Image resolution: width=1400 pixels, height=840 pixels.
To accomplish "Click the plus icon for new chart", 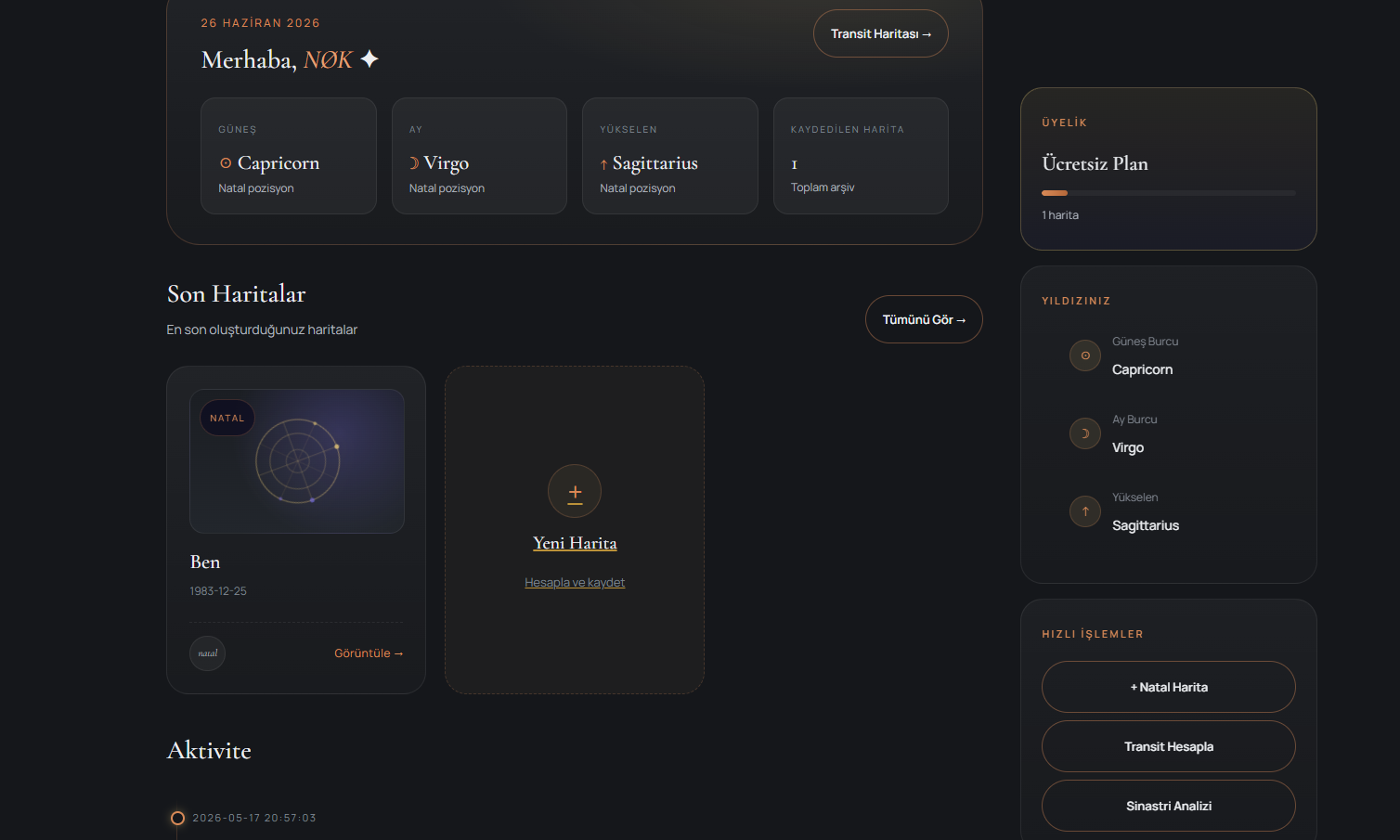I will coord(575,491).
